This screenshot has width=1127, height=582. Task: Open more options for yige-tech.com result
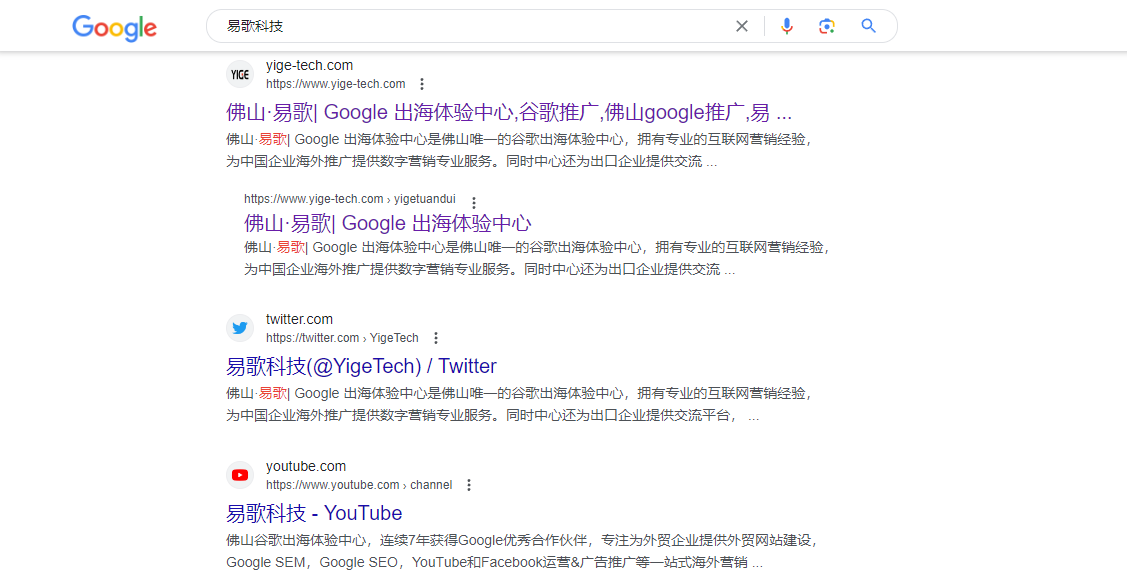click(422, 84)
